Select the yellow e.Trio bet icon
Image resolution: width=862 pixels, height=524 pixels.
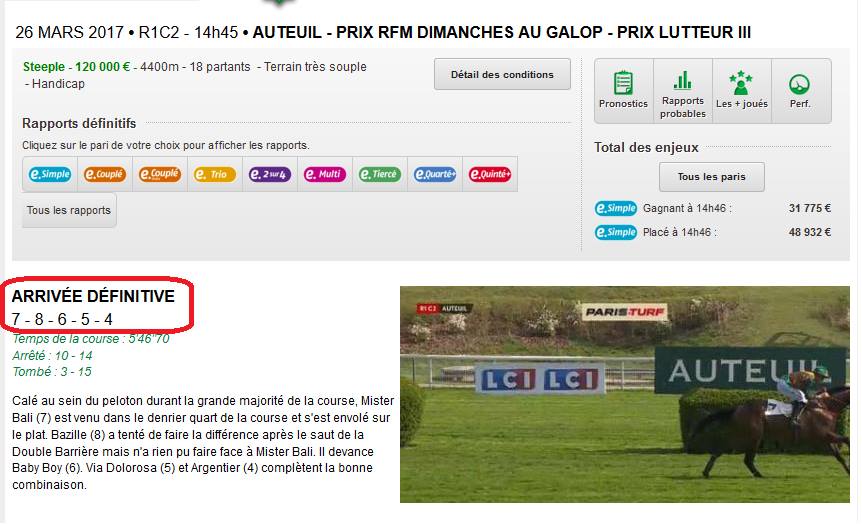215,174
